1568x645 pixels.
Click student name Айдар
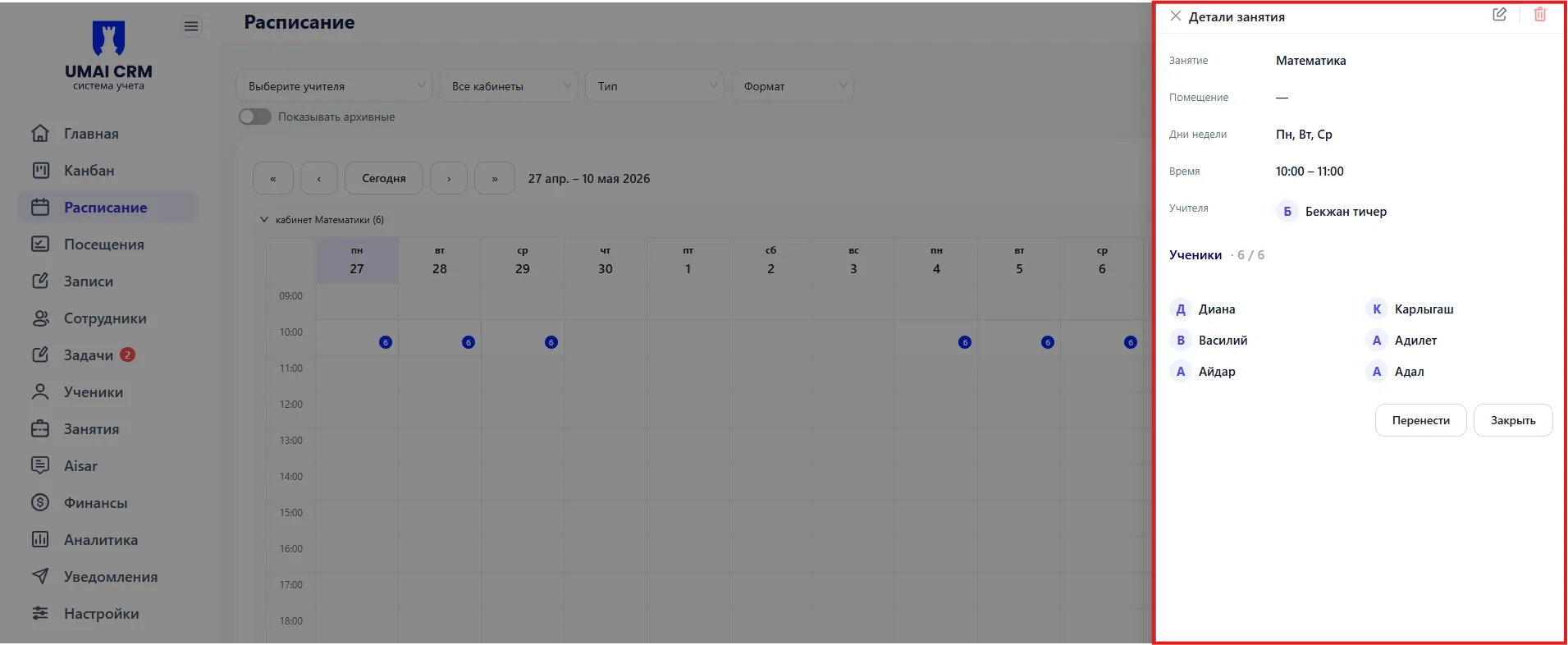tap(1217, 372)
